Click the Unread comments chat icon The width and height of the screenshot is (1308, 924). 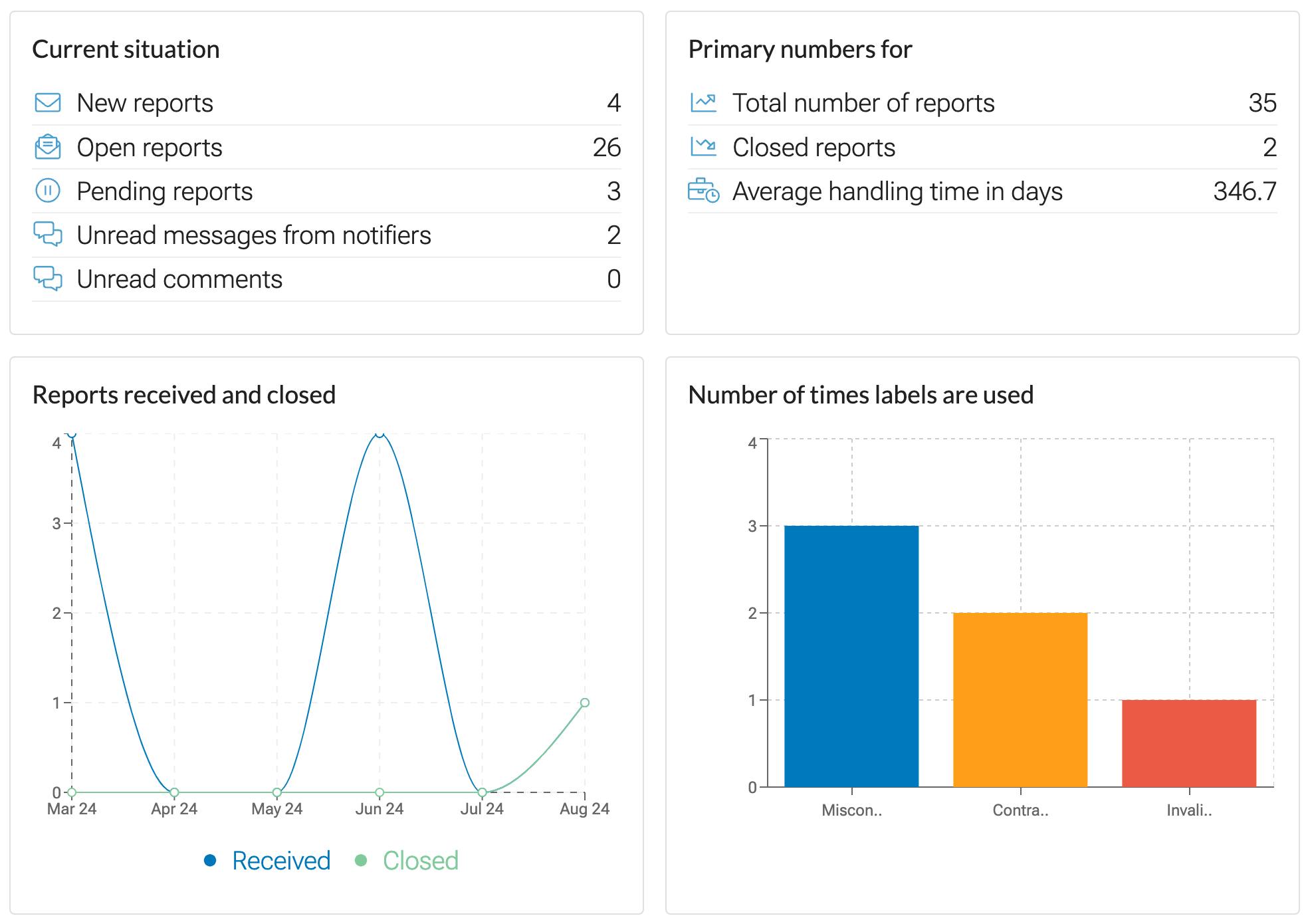click(48, 279)
